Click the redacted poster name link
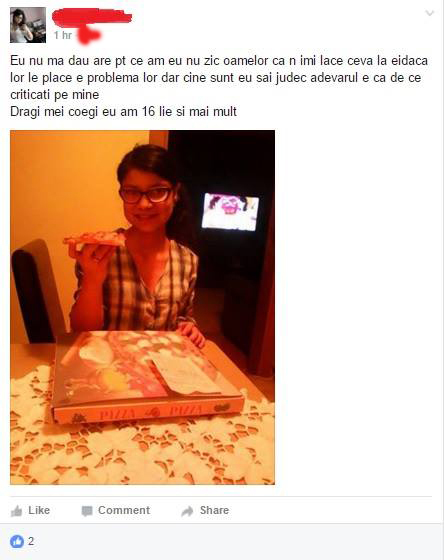444x560 pixels. pos(92,18)
